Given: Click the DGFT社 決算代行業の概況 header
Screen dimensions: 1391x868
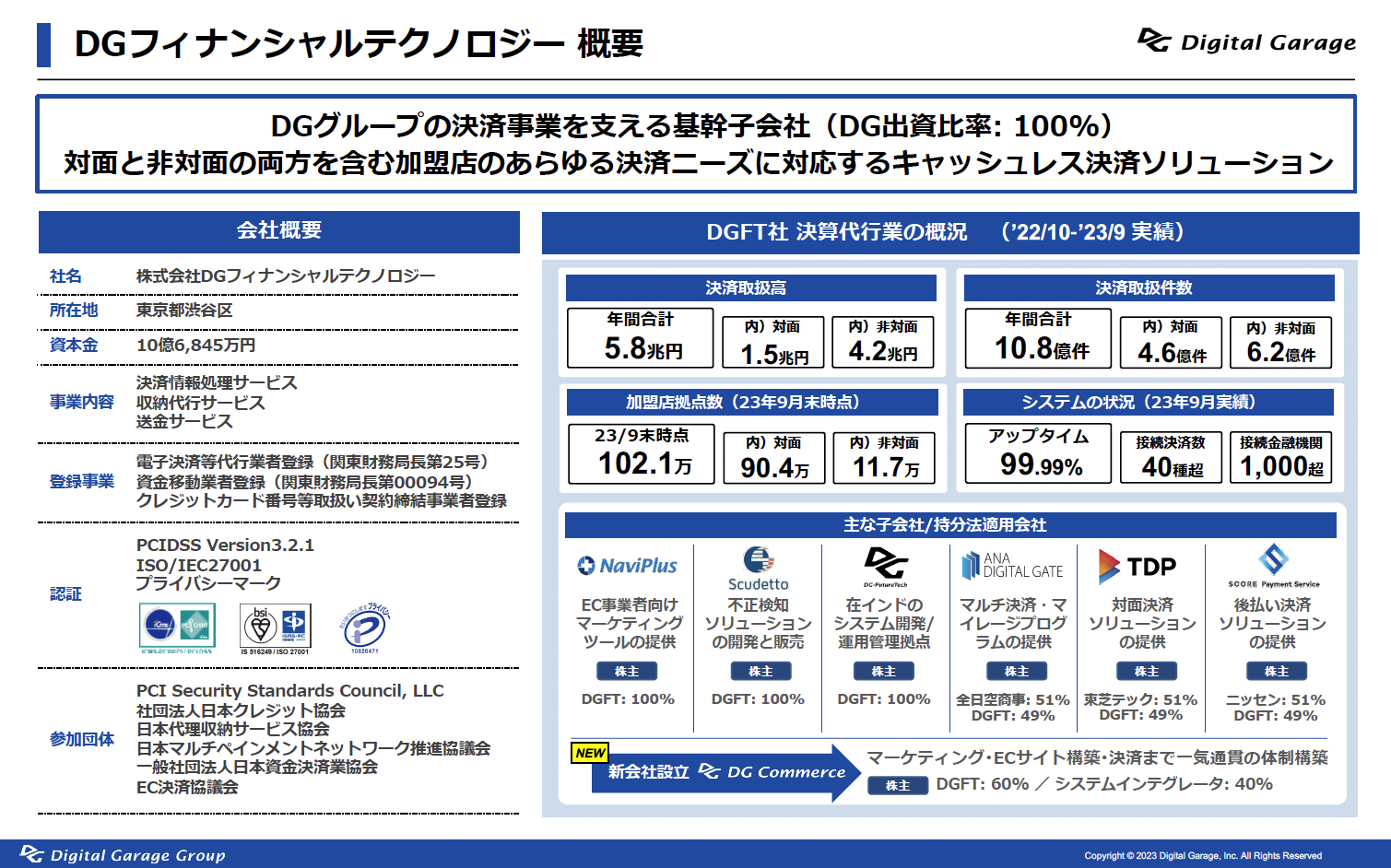Looking at the screenshot, I should 950,232.
